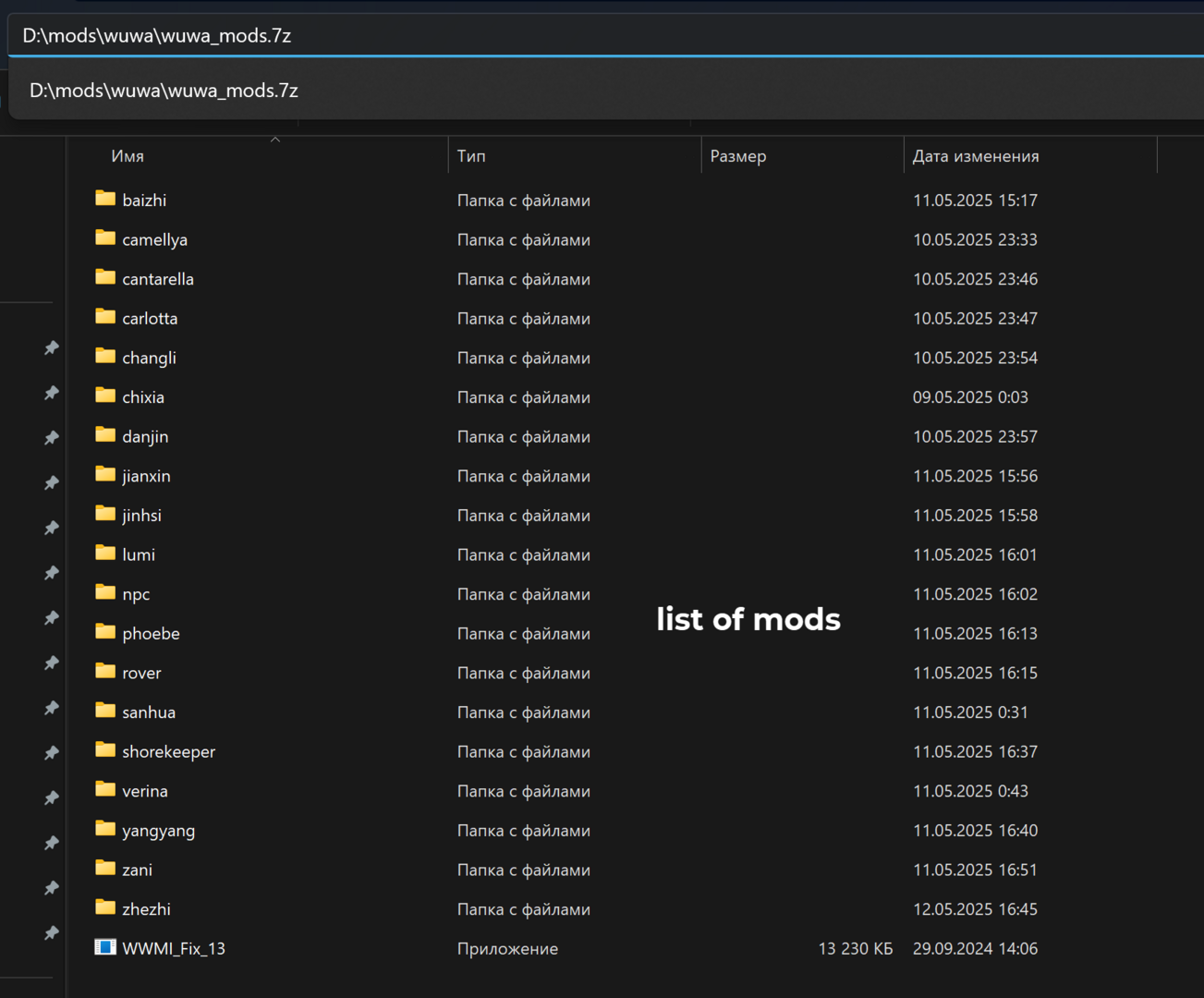Select the WWMI_Fix_13 file name
This screenshot has width=1204, height=998.
click(x=174, y=949)
